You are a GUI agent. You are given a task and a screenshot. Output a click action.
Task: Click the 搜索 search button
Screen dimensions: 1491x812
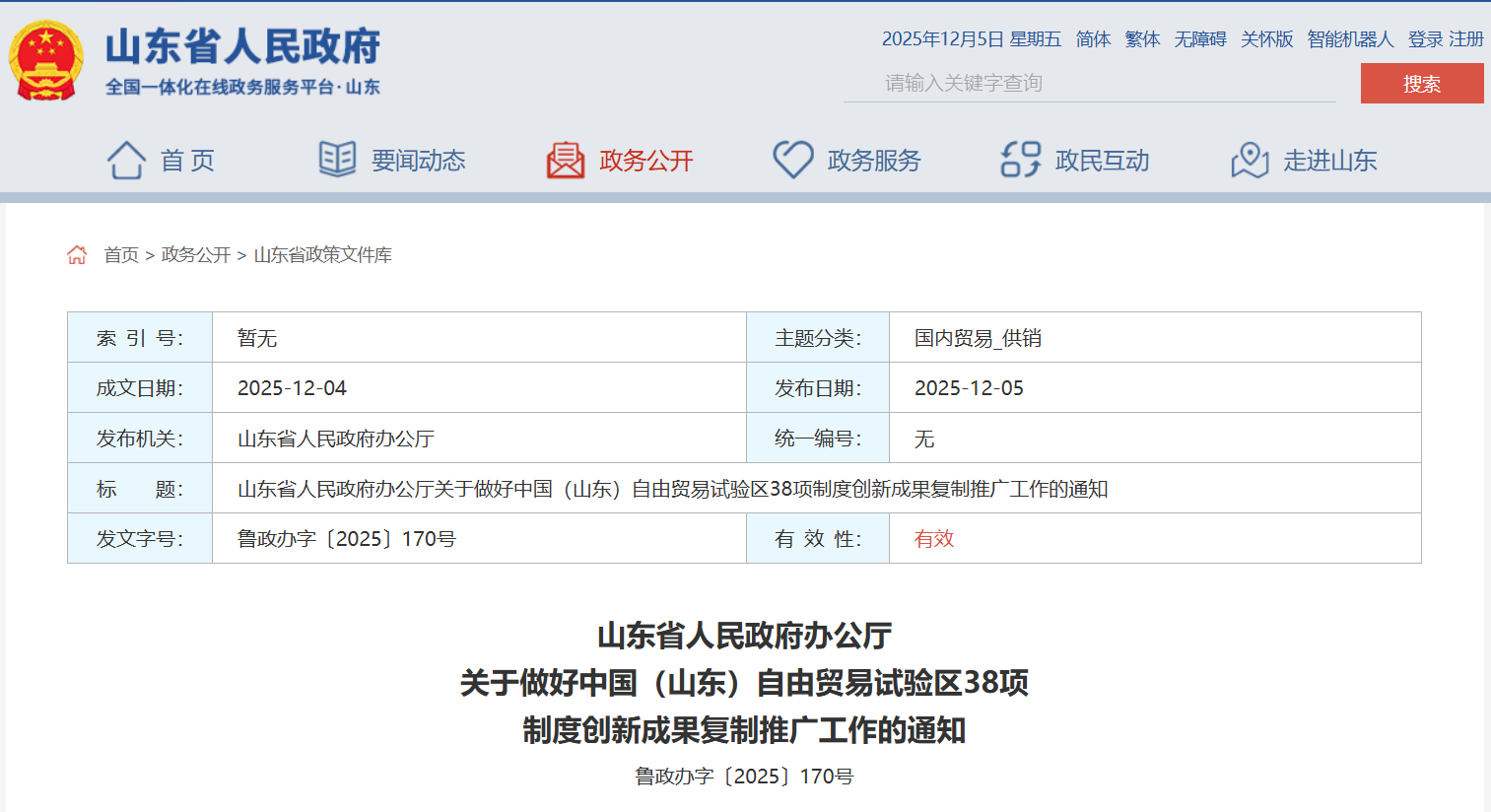[1420, 83]
